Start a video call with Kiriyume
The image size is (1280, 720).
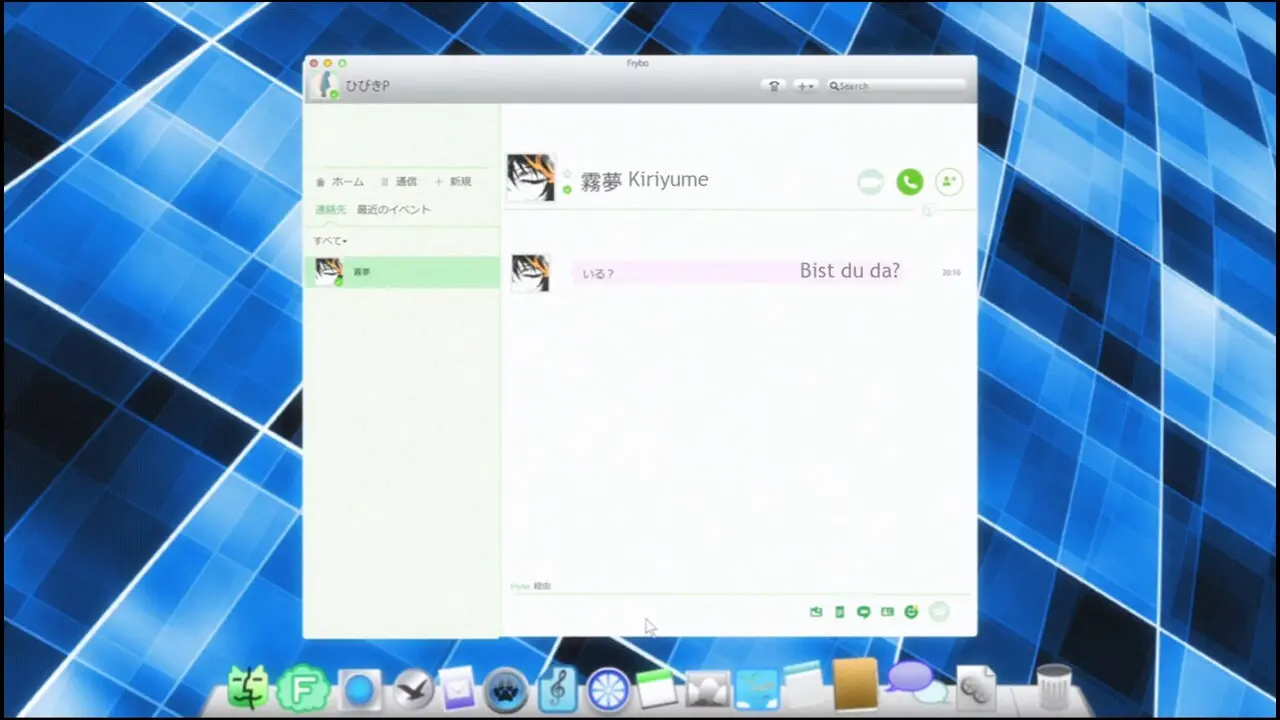pos(871,182)
